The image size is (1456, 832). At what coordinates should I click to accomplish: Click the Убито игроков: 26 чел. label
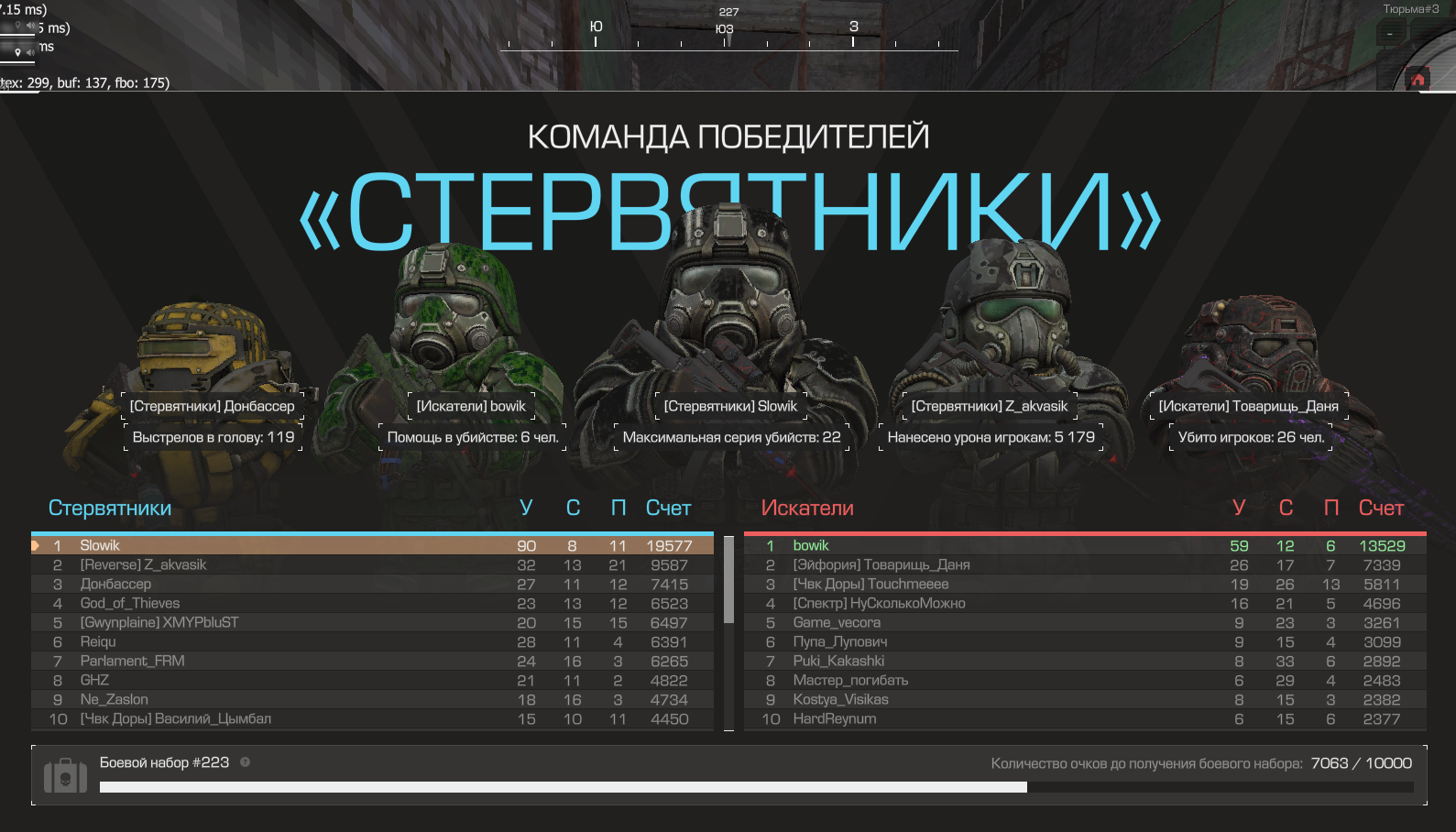pyautogui.click(x=1252, y=437)
